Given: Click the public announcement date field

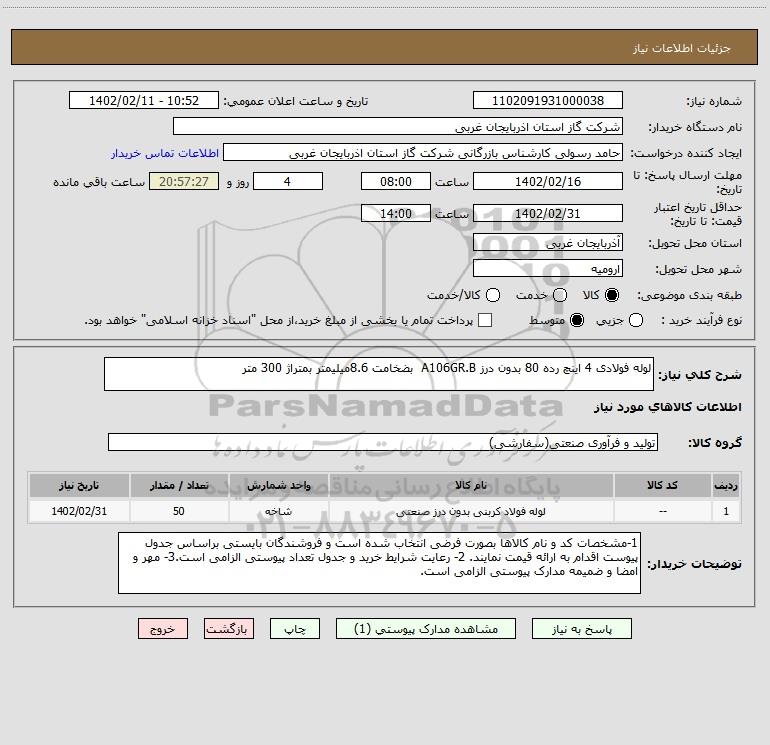Looking at the screenshot, I should pos(144,101).
